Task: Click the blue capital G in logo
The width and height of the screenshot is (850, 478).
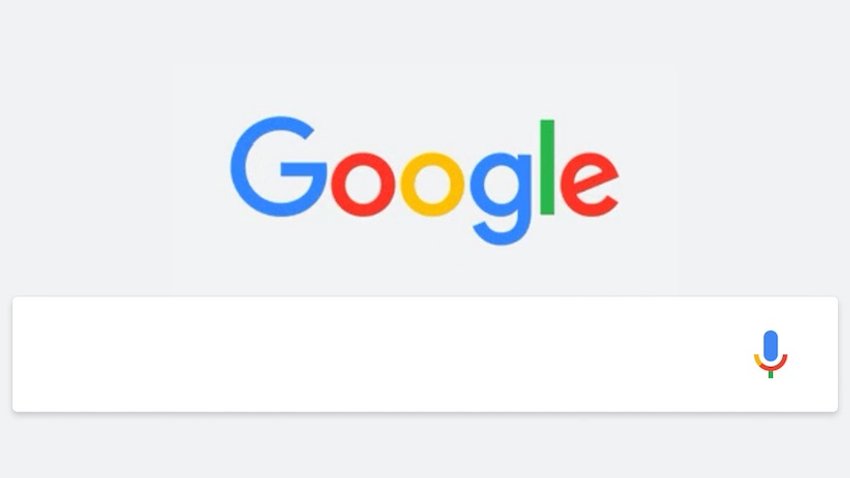Action: point(279,166)
